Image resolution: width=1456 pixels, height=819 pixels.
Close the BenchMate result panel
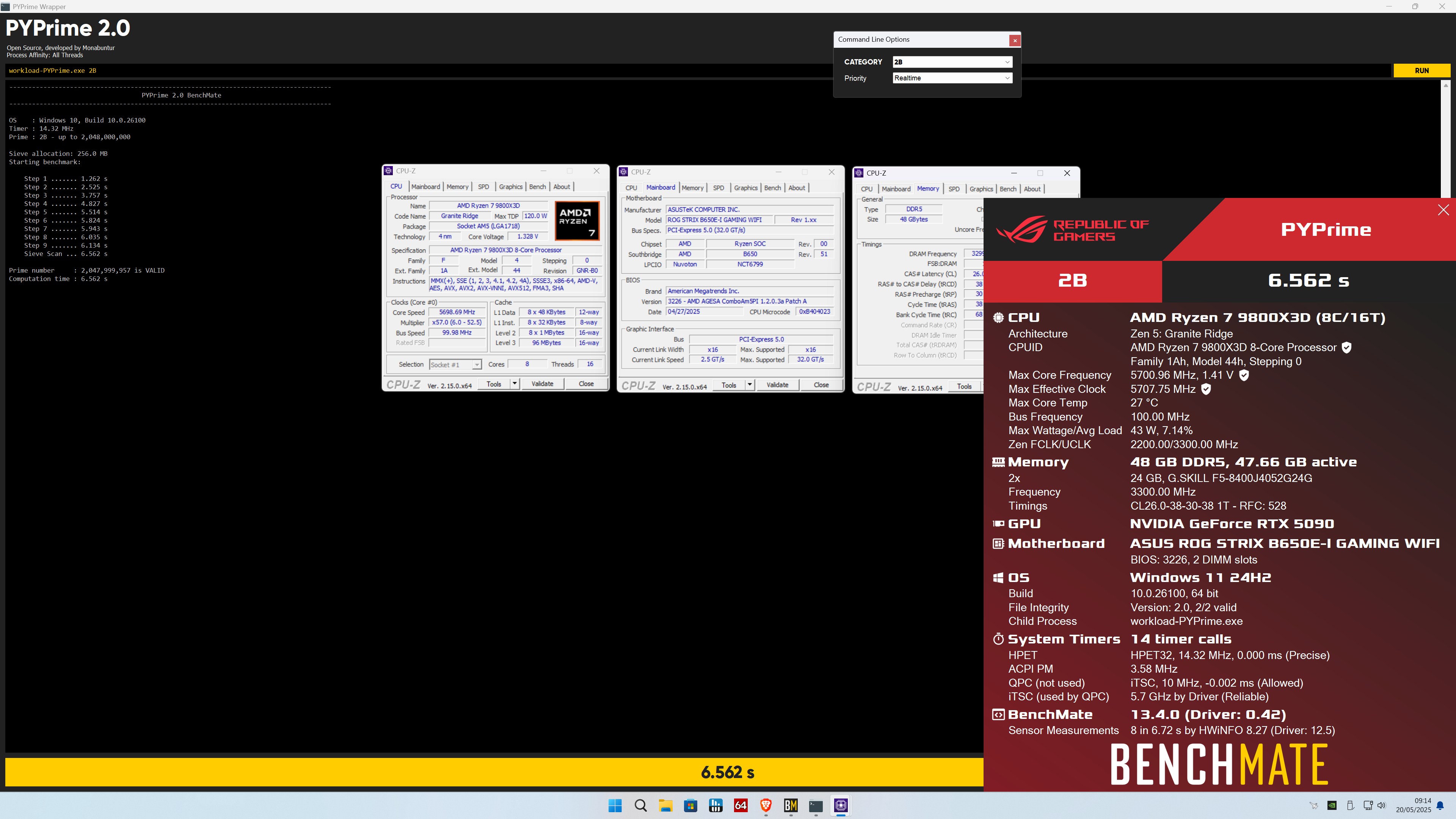(x=1443, y=210)
